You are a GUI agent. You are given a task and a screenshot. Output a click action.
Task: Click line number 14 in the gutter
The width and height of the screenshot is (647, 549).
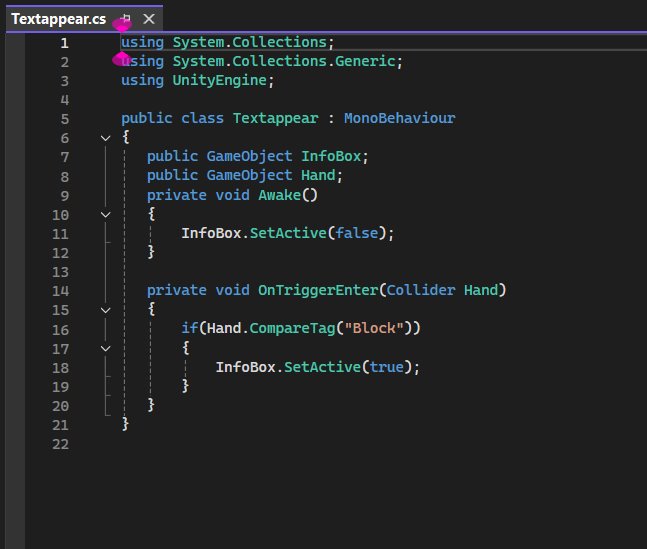point(60,291)
